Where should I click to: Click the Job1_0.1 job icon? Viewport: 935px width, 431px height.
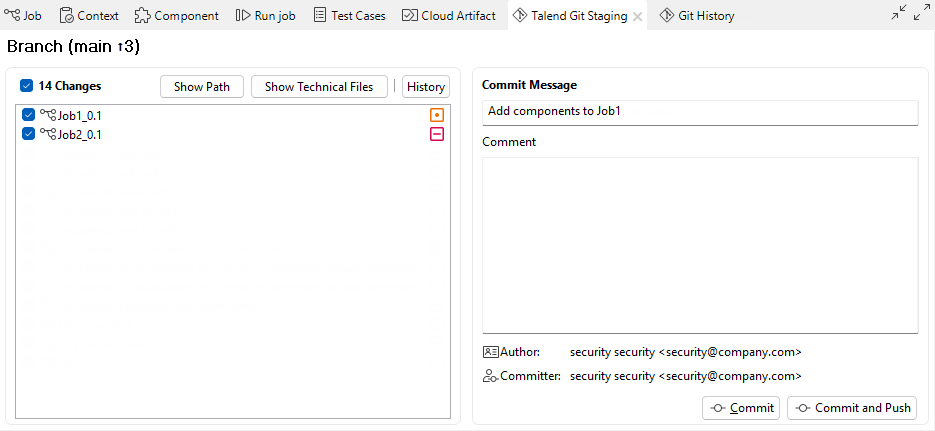click(x=48, y=115)
